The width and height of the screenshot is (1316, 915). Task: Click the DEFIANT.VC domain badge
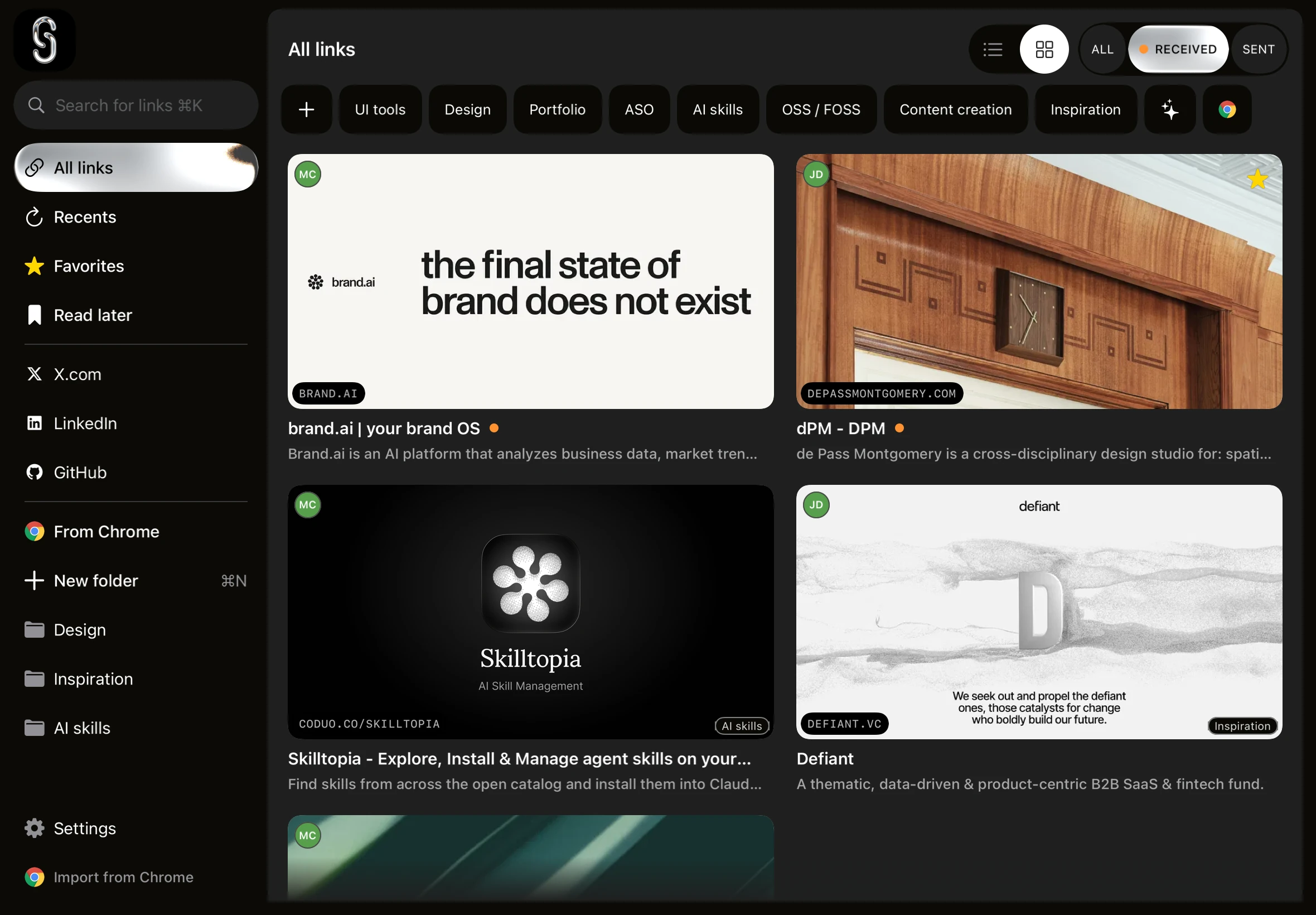[844, 724]
